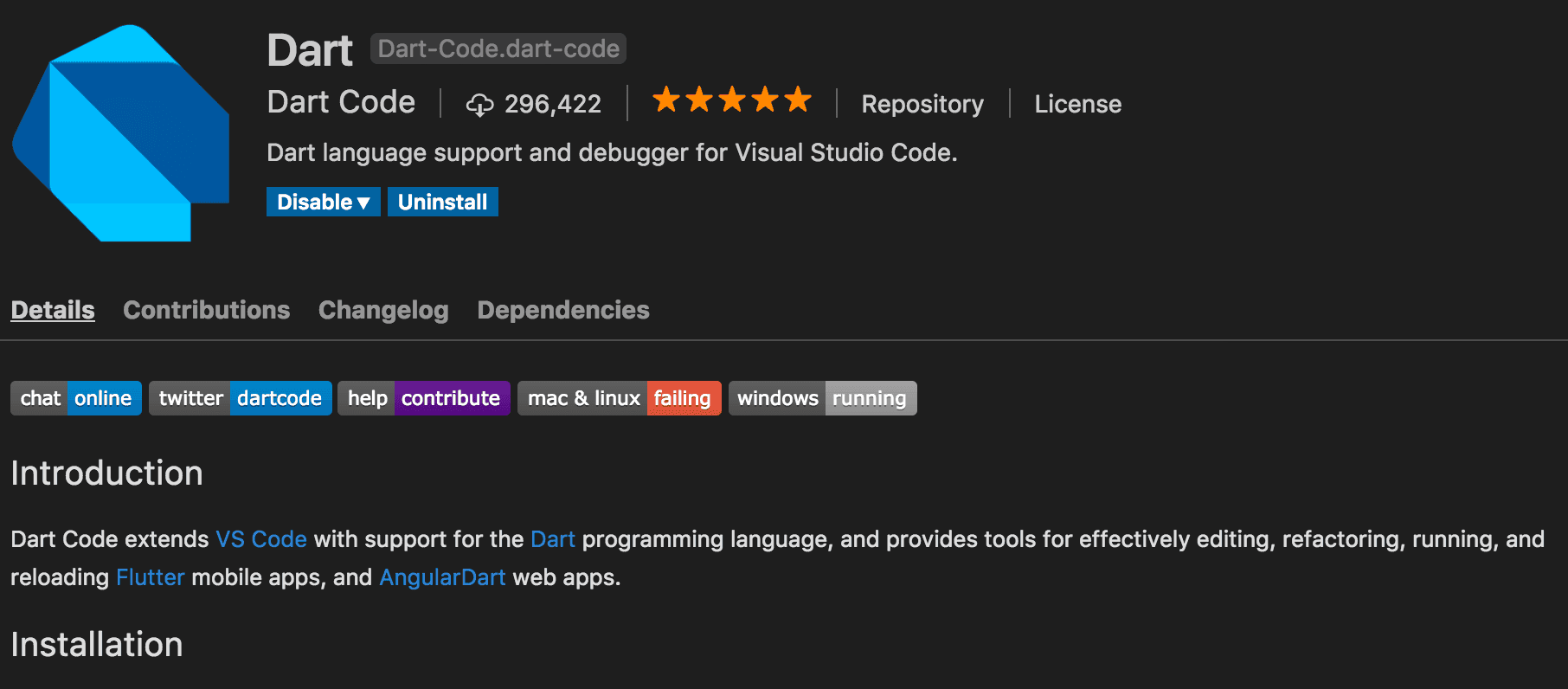The height and width of the screenshot is (689, 1568).
Task: Select the Details tab
Action: coord(53,310)
